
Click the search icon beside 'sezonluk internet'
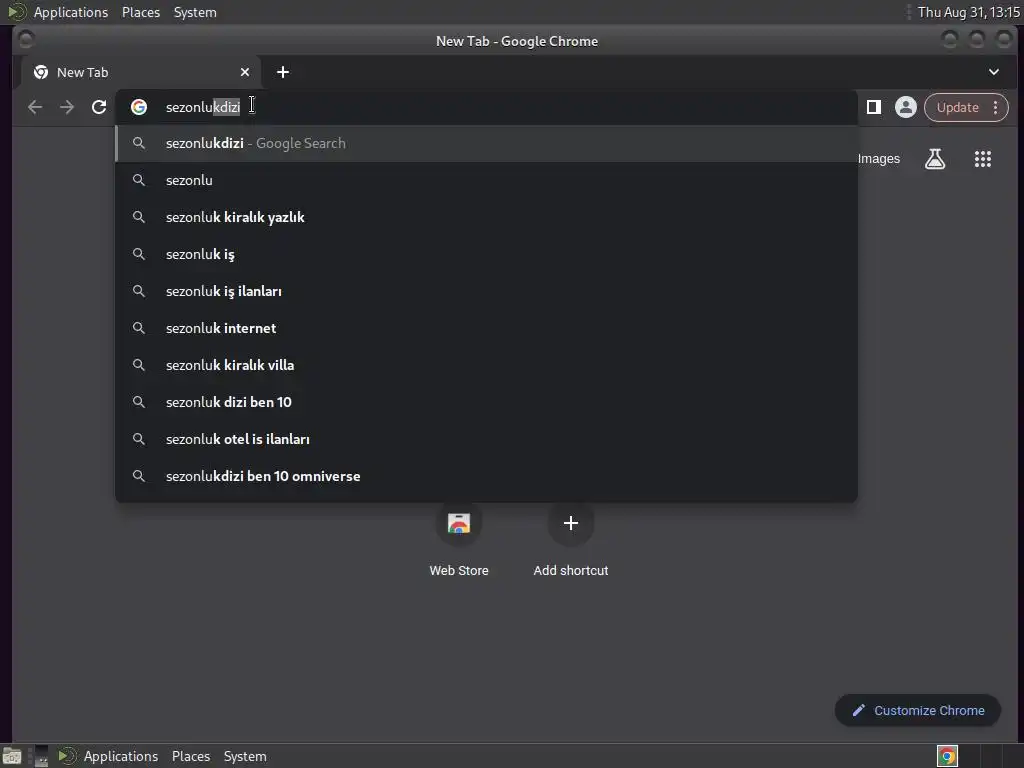(138, 328)
